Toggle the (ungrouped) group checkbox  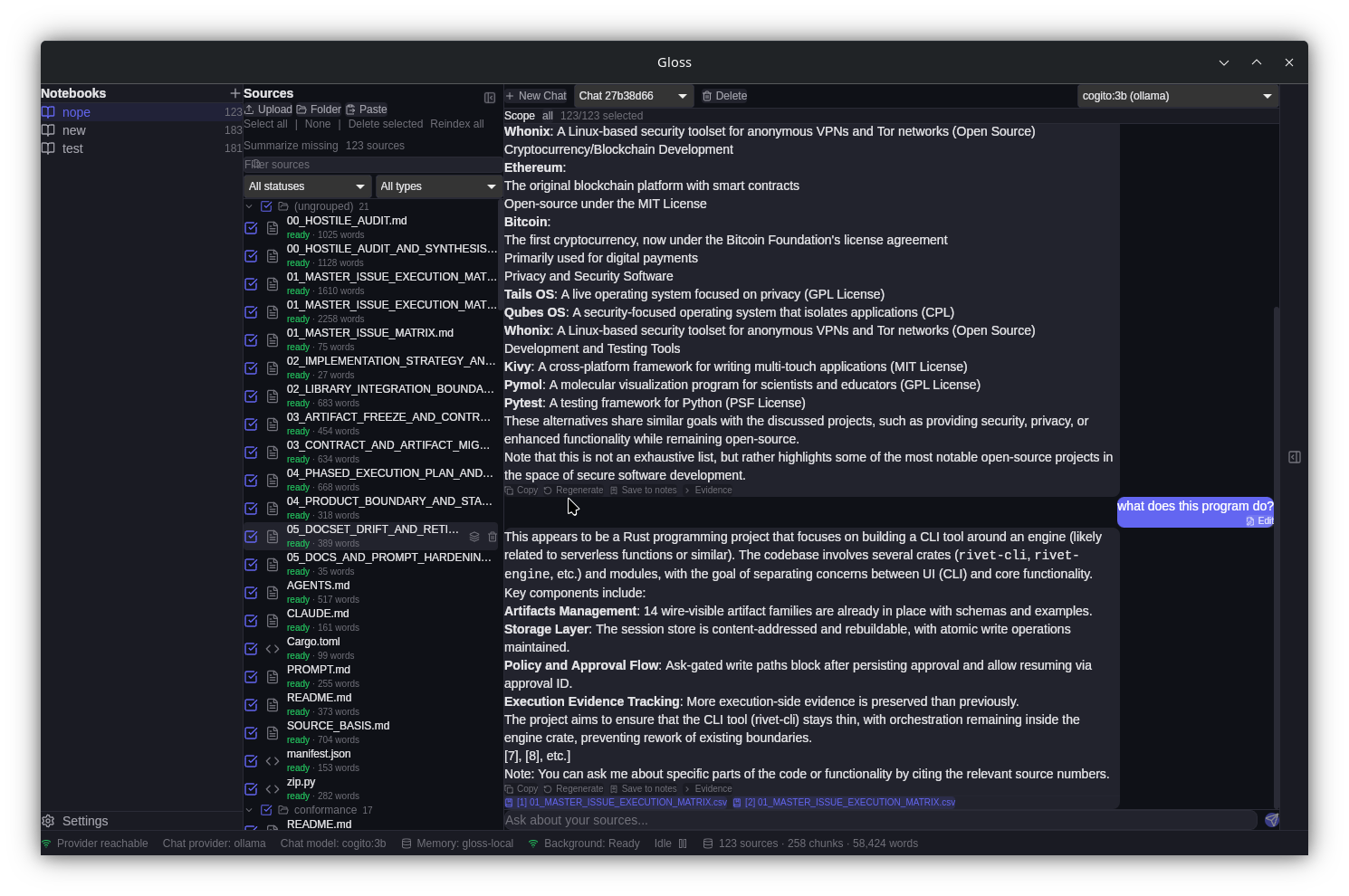pos(266,206)
